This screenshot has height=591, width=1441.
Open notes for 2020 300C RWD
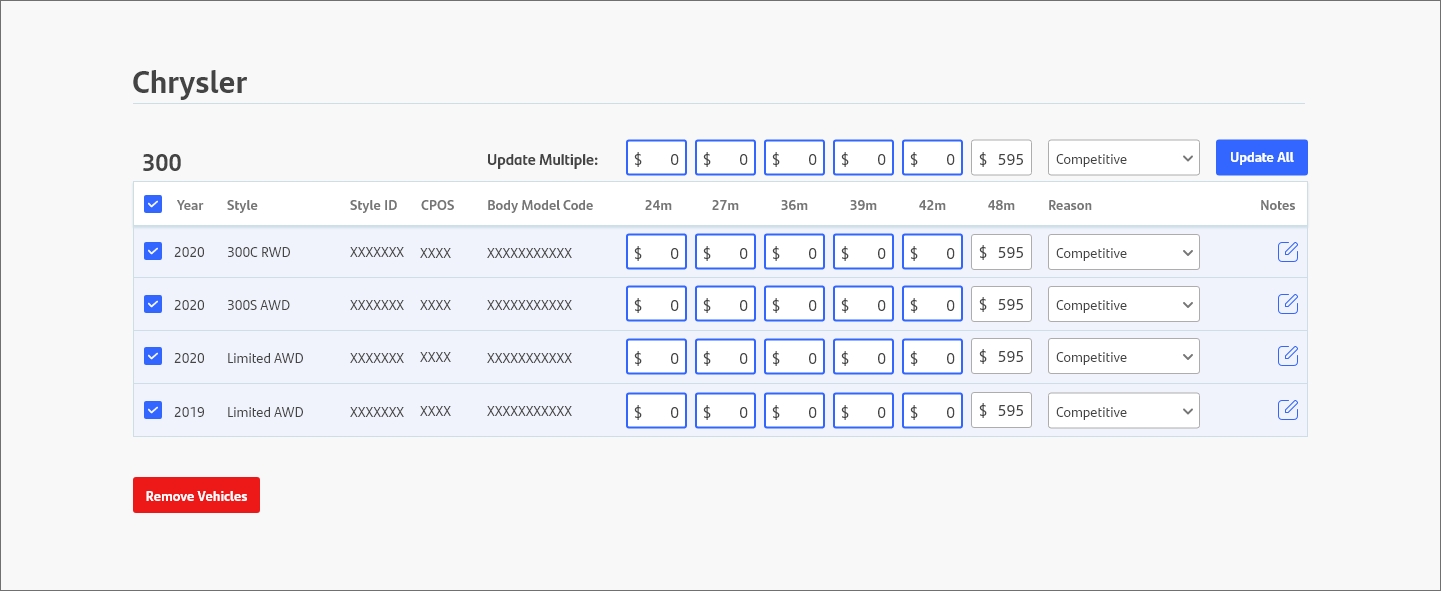click(1288, 252)
